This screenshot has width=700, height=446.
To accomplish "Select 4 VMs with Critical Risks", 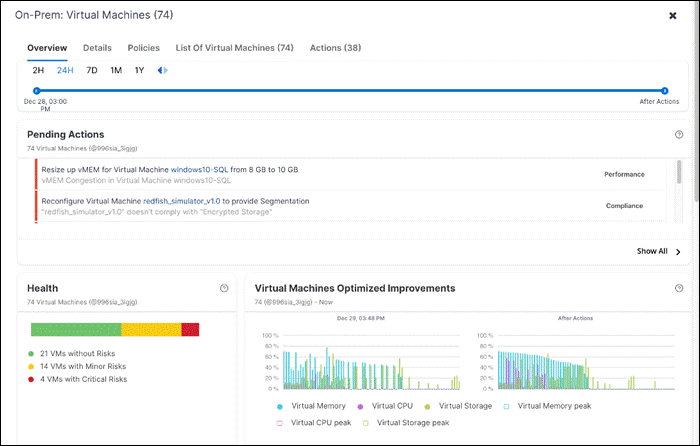I will click(78, 379).
